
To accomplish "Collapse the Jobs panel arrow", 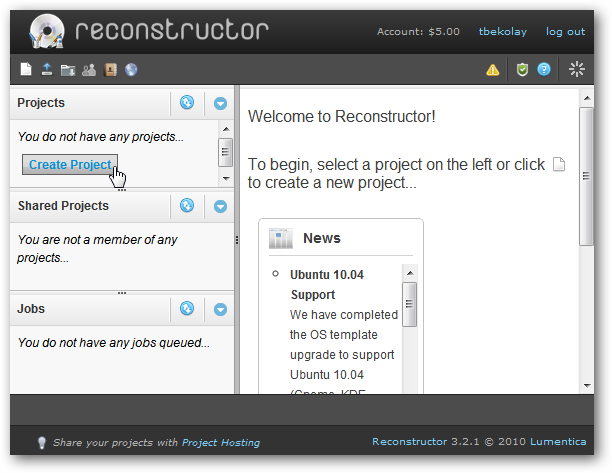I will (220, 309).
